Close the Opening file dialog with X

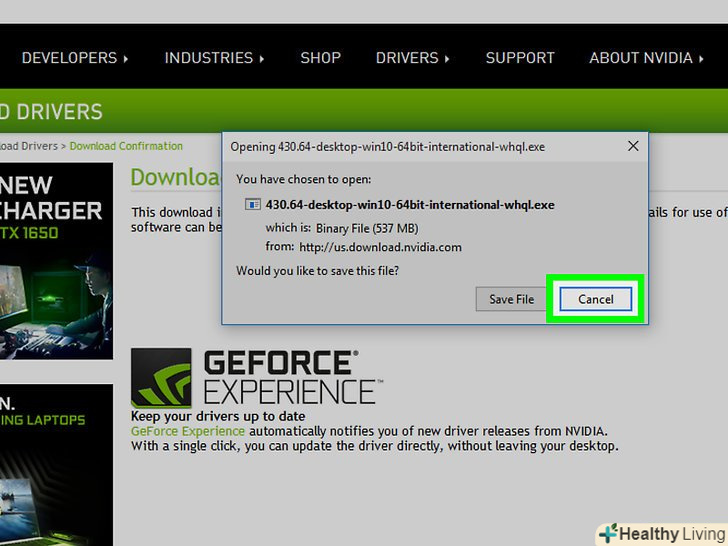coord(633,146)
